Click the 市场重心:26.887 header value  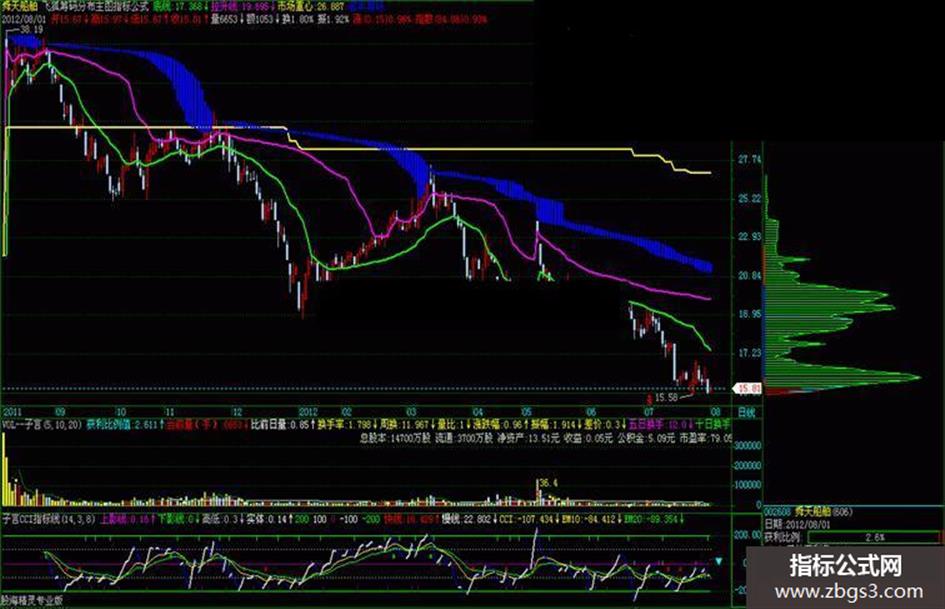click(312, 7)
